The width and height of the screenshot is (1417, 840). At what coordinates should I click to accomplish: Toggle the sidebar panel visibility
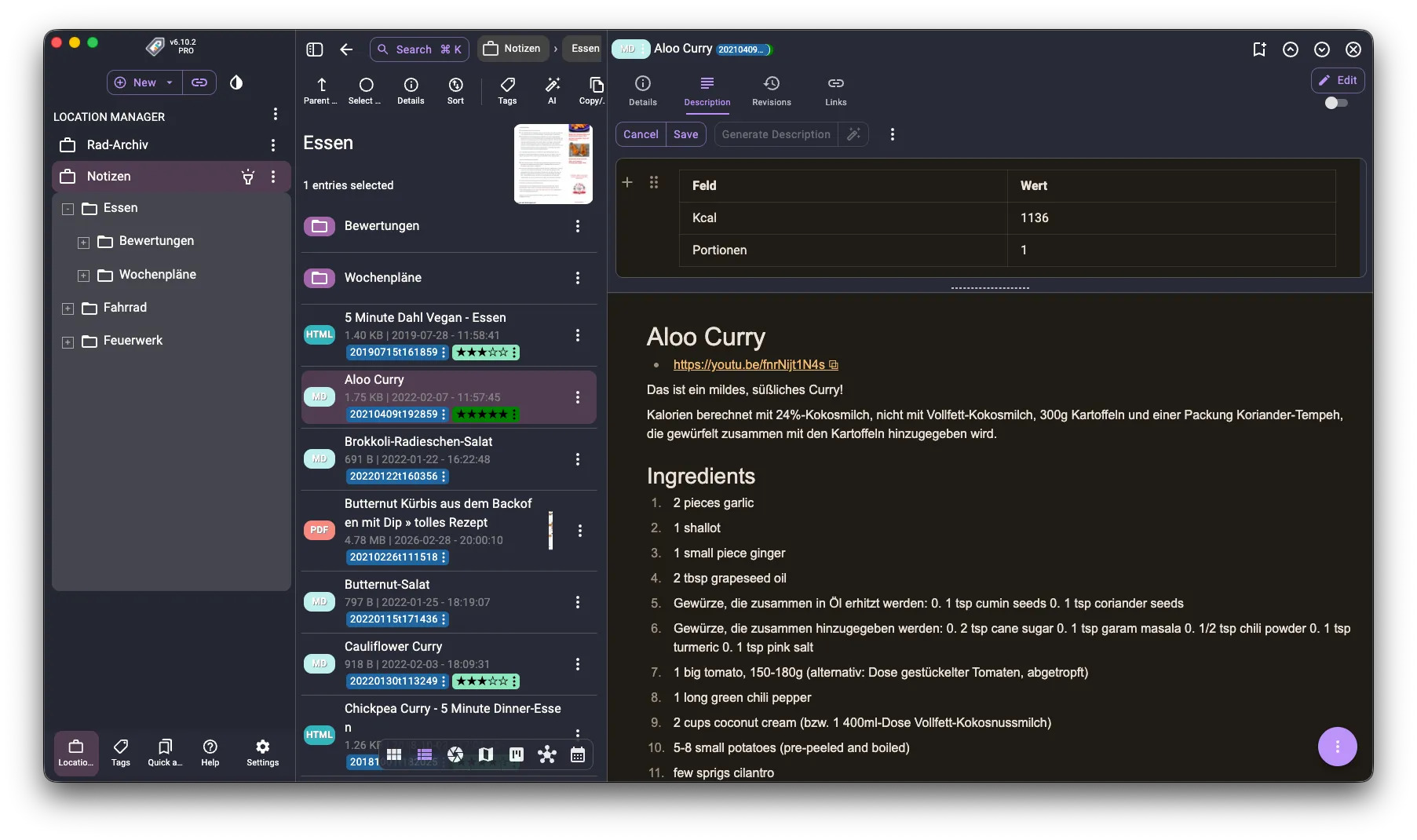click(315, 49)
